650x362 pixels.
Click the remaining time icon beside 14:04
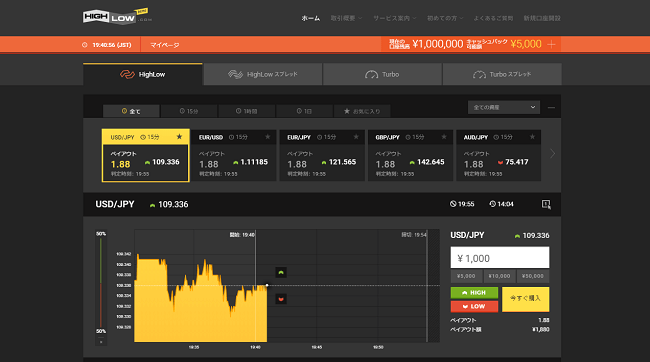[x=492, y=204]
